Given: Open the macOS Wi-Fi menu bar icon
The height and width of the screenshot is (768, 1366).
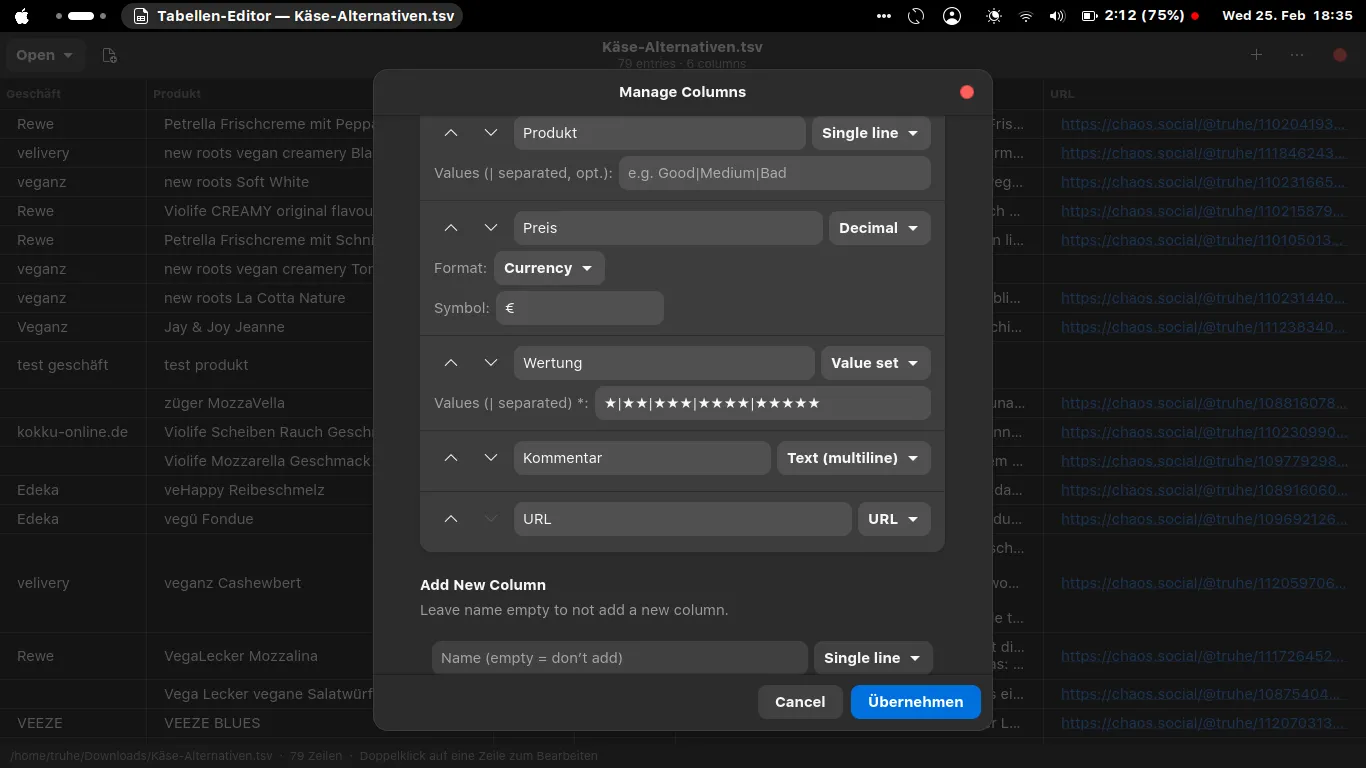Looking at the screenshot, I should coord(1025,16).
